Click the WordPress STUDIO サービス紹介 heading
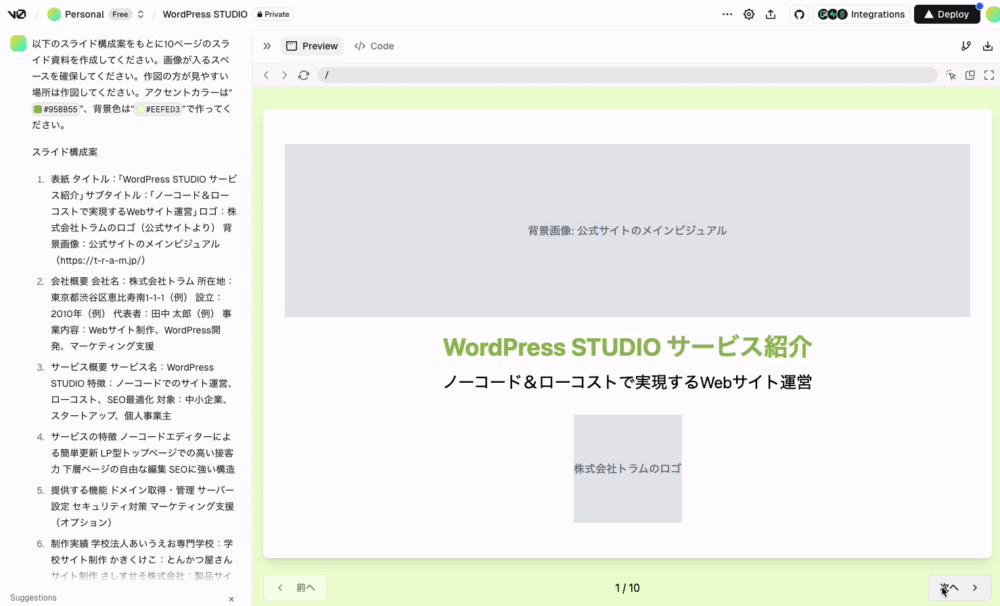 point(628,347)
